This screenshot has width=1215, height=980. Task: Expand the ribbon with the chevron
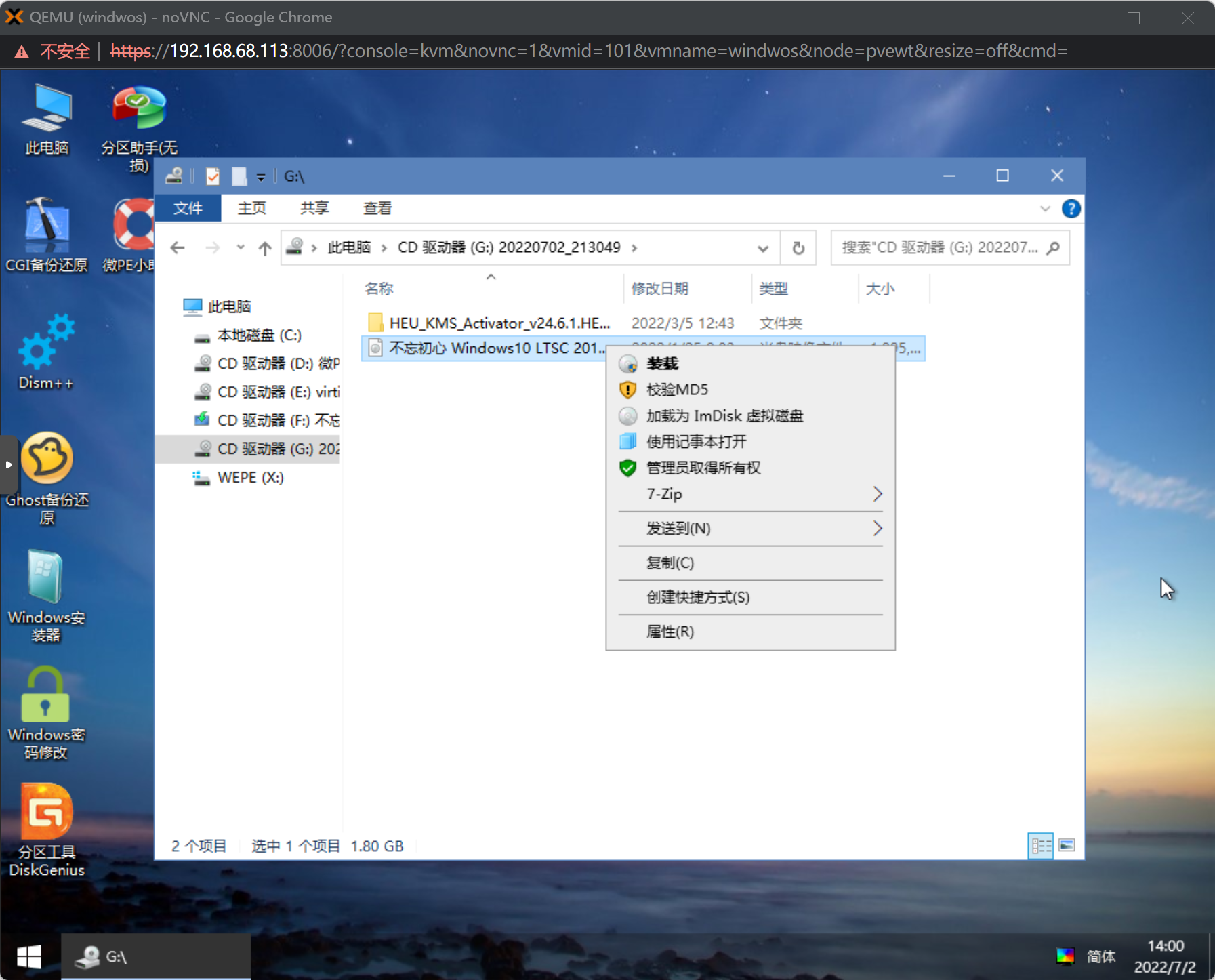pyautogui.click(x=1045, y=209)
